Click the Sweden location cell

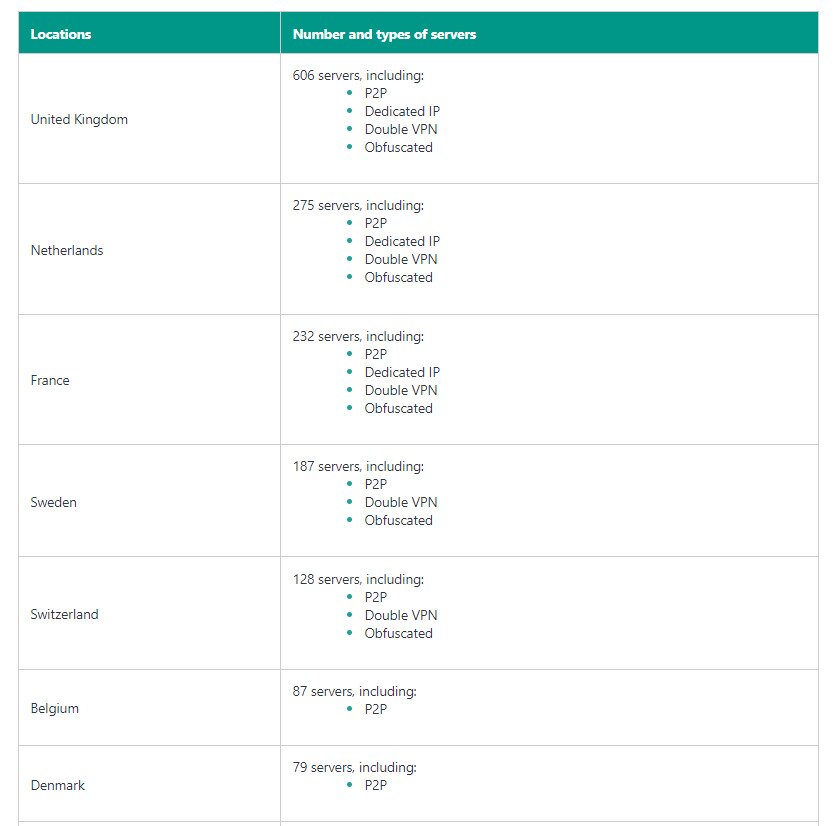[54, 502]
